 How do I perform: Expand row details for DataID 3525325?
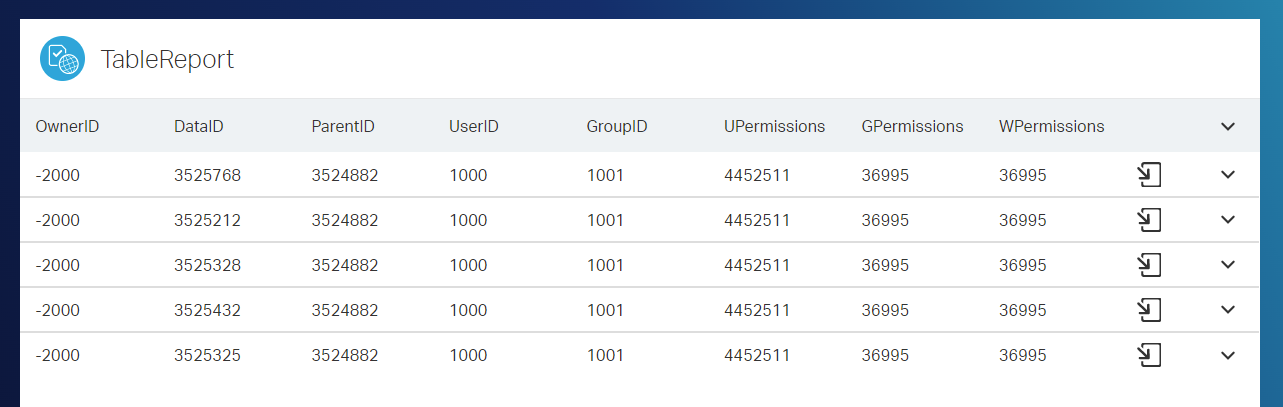1228,355
